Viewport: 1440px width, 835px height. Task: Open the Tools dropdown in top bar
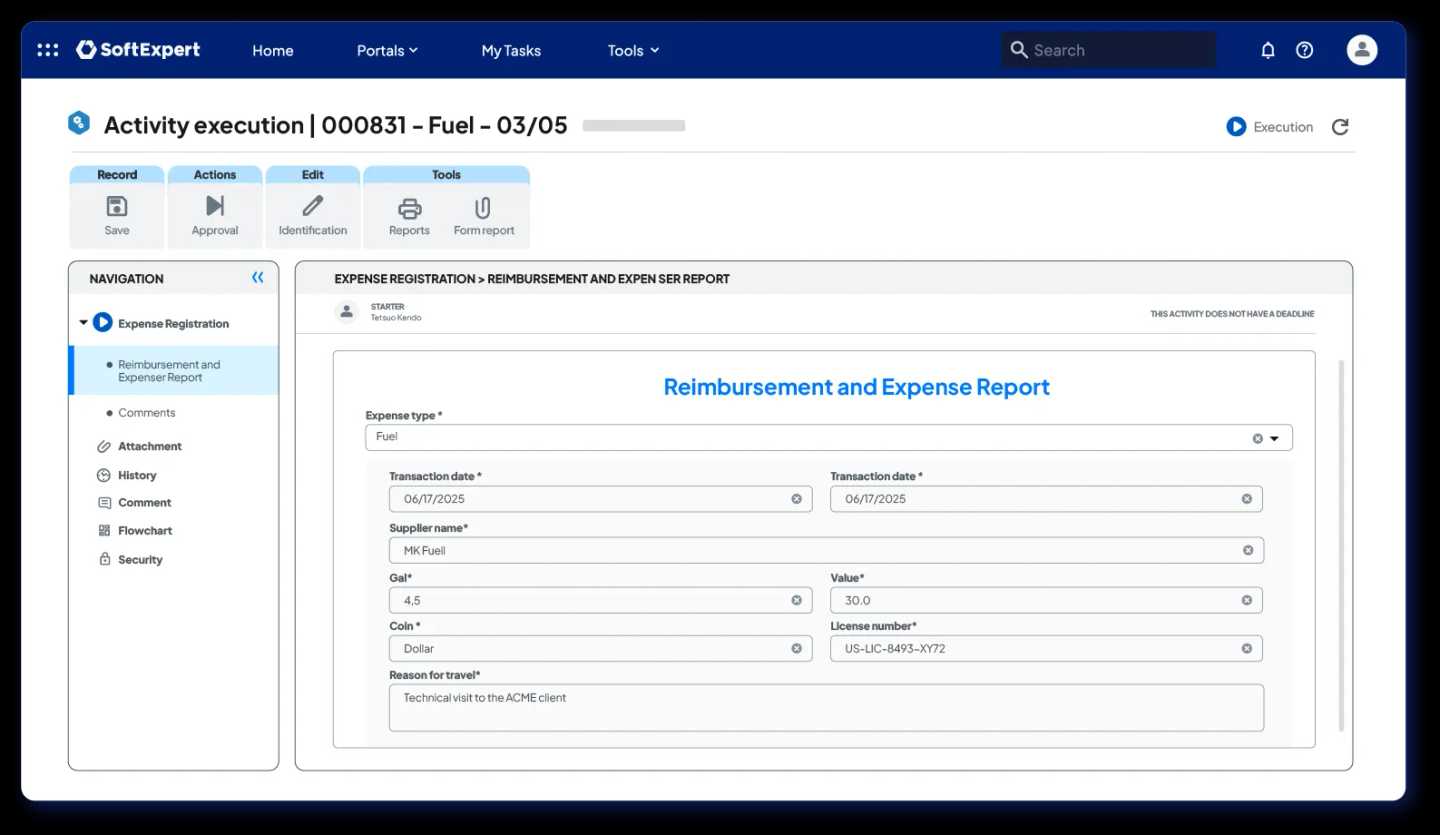(x=633, y=51)
